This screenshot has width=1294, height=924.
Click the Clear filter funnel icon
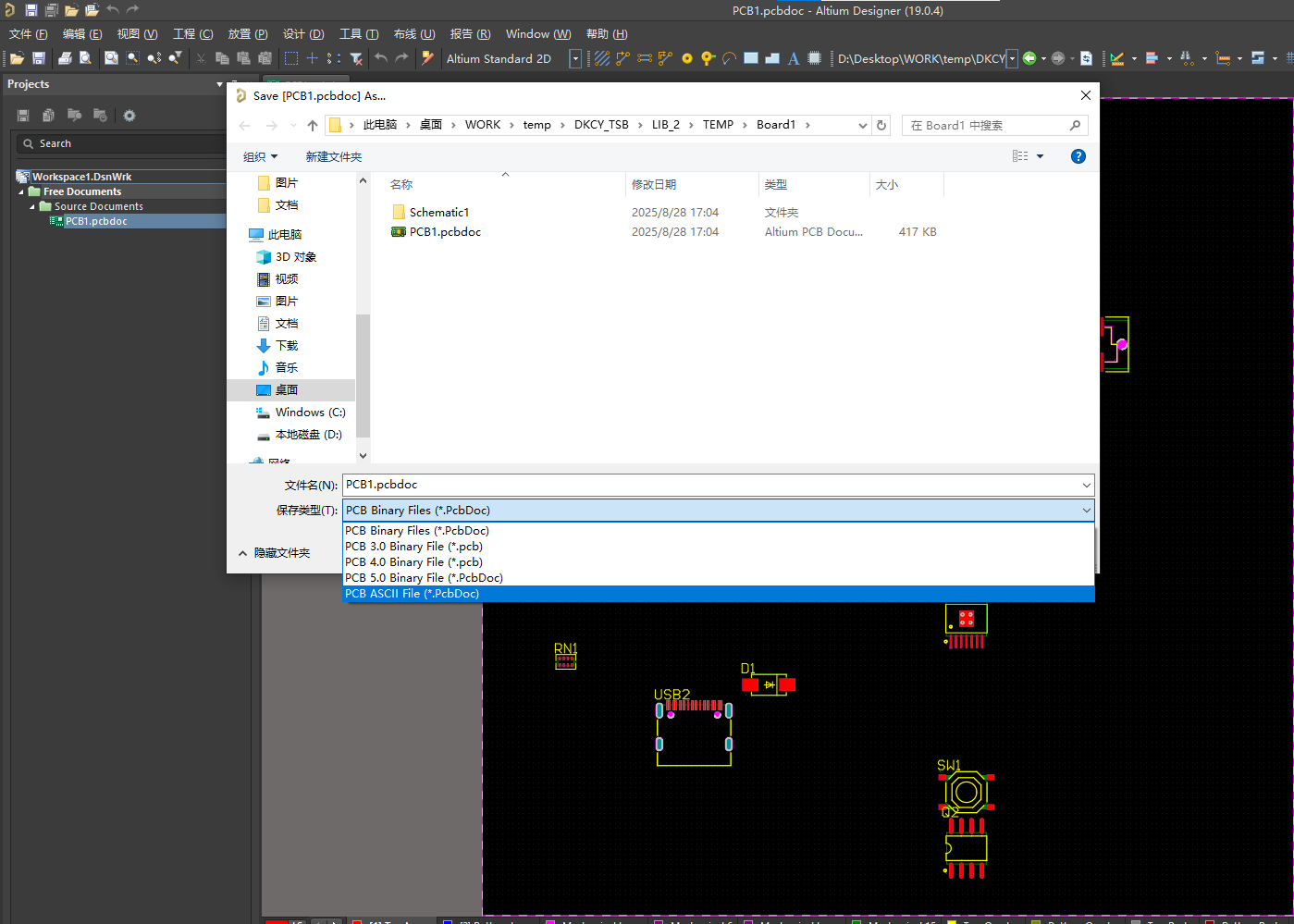click(x=356, y=58)
